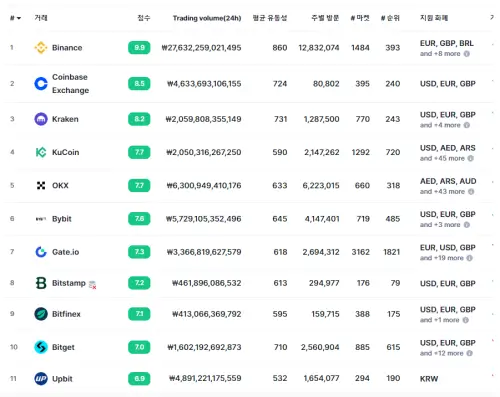Open the KuCoin exchange link

tap(65, 152)
